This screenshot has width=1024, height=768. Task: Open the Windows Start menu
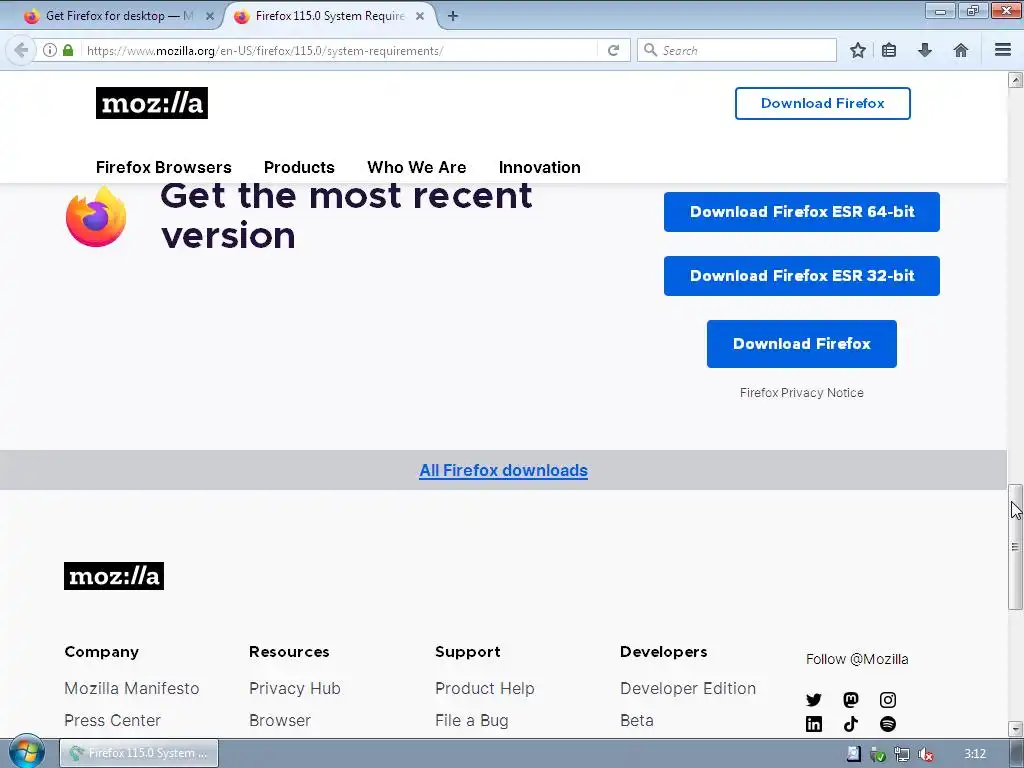coord(27,752)
